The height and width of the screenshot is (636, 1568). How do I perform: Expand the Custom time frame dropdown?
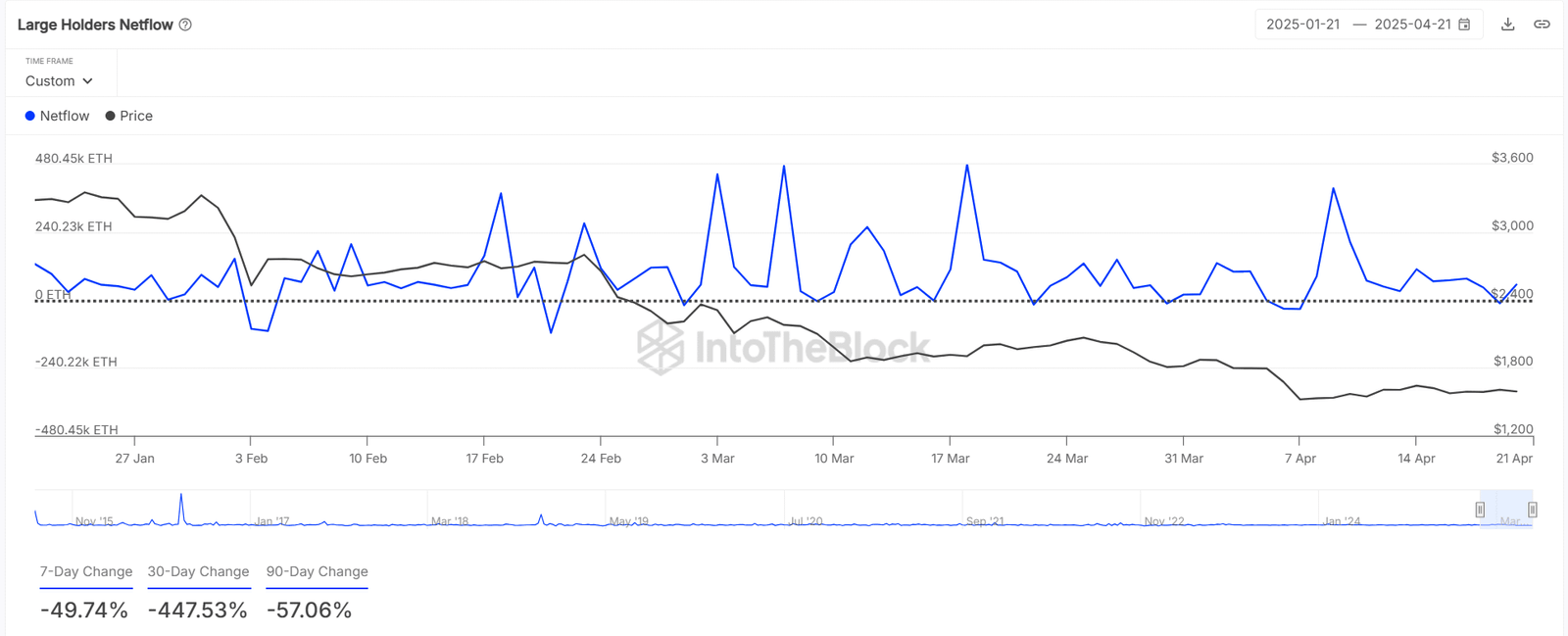click(59, 81)
